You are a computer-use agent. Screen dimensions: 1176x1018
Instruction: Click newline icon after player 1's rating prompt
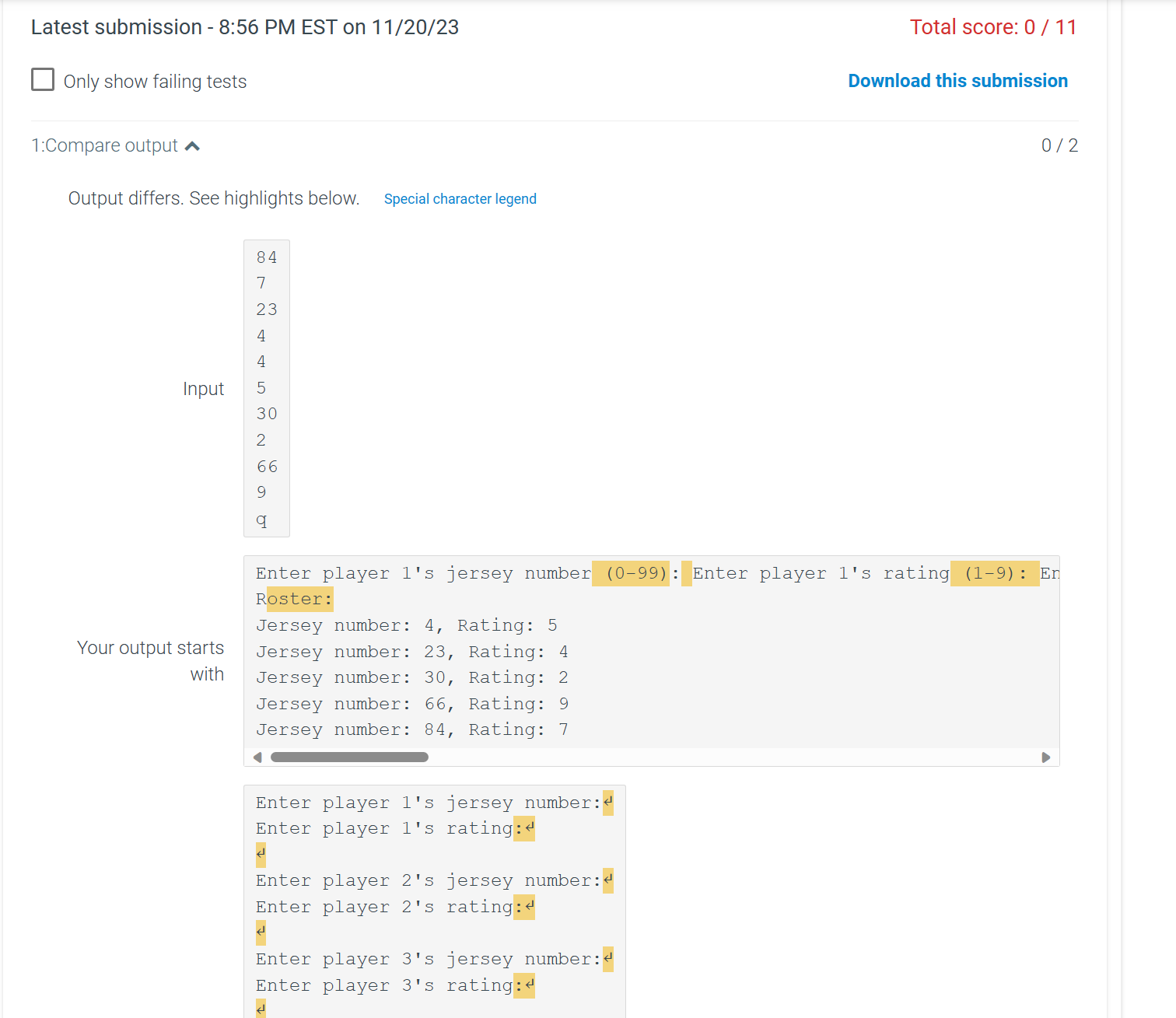click(x=531, y=828)
